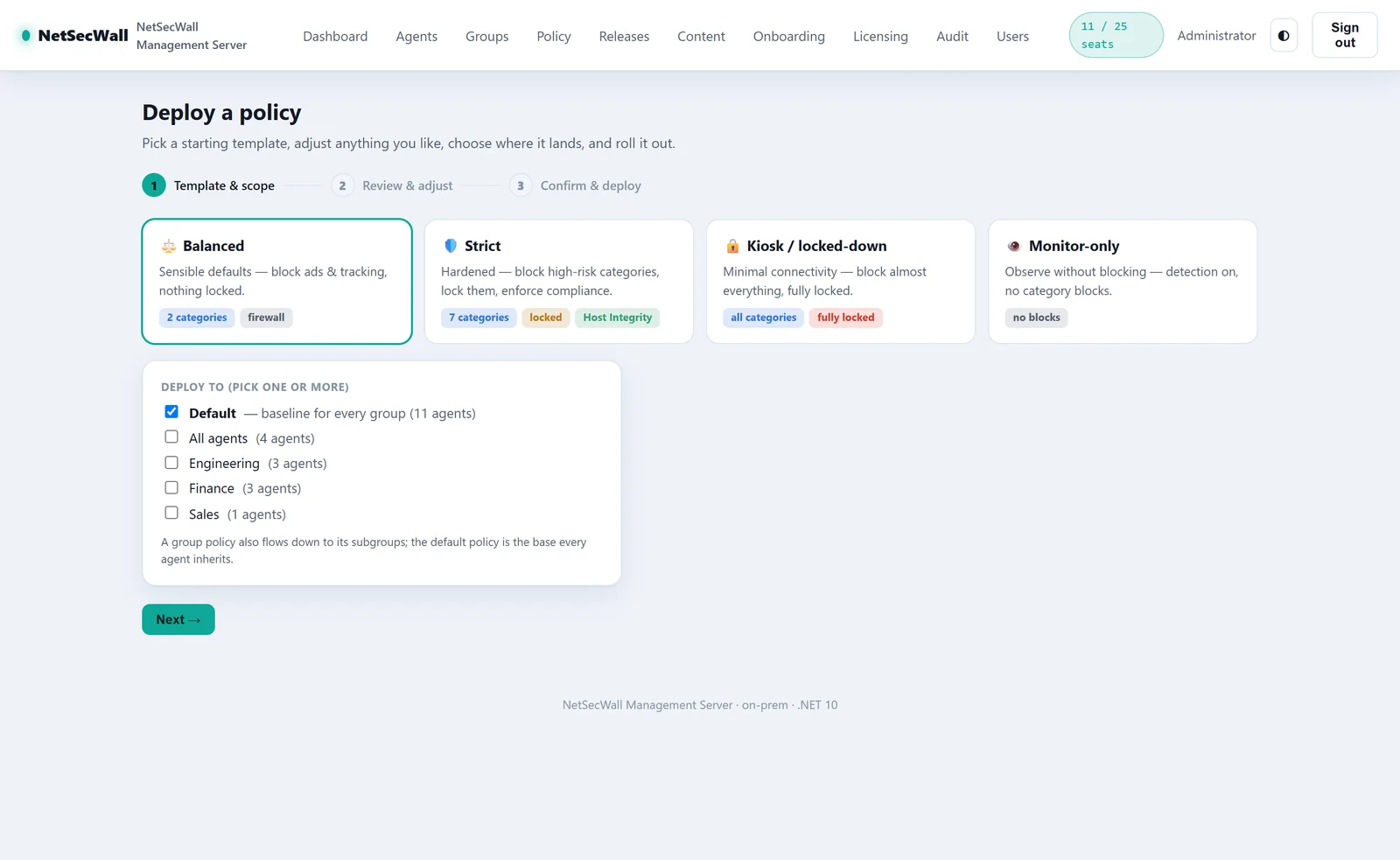The image size is (1400, 860).
Task: Click the Sign out button
Action: pyautogui.click(x=1345, y=35)
